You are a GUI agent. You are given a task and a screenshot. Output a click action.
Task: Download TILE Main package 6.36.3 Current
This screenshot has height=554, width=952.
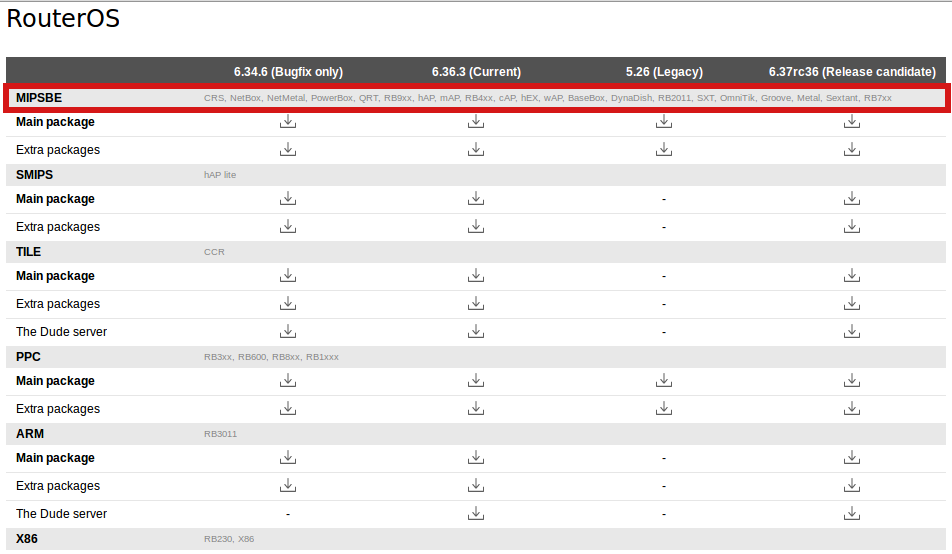[476, 276]
